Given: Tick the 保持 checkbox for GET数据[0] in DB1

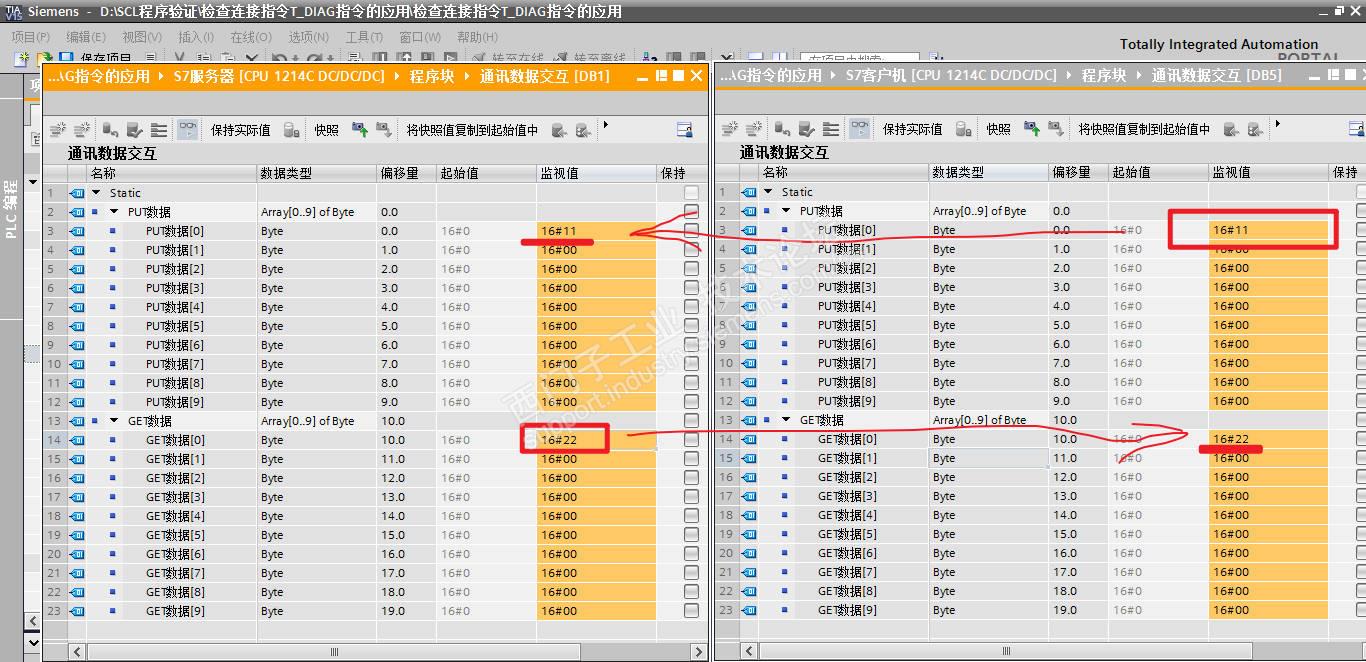Looking at the screenshot, I should pyautogui.click(x=691, y=440).
